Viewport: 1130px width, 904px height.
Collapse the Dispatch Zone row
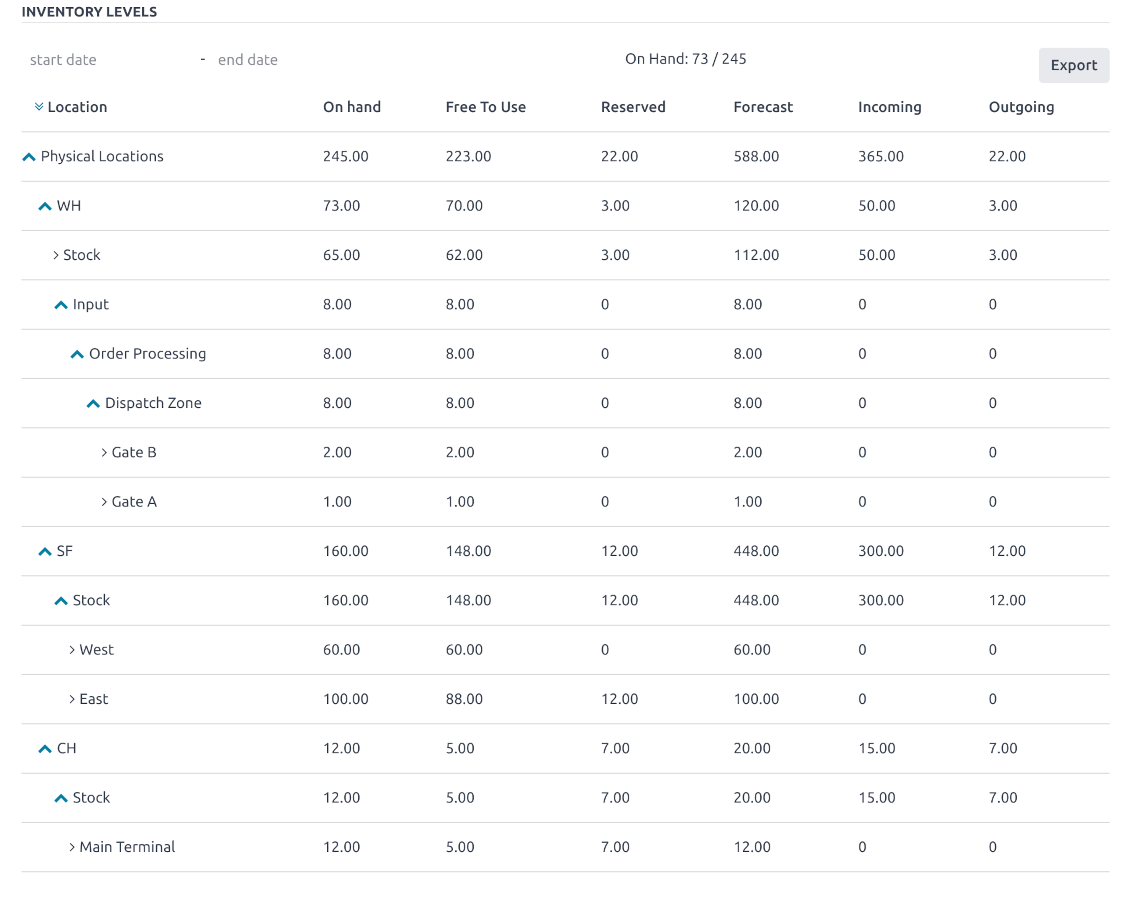point(93,404)
